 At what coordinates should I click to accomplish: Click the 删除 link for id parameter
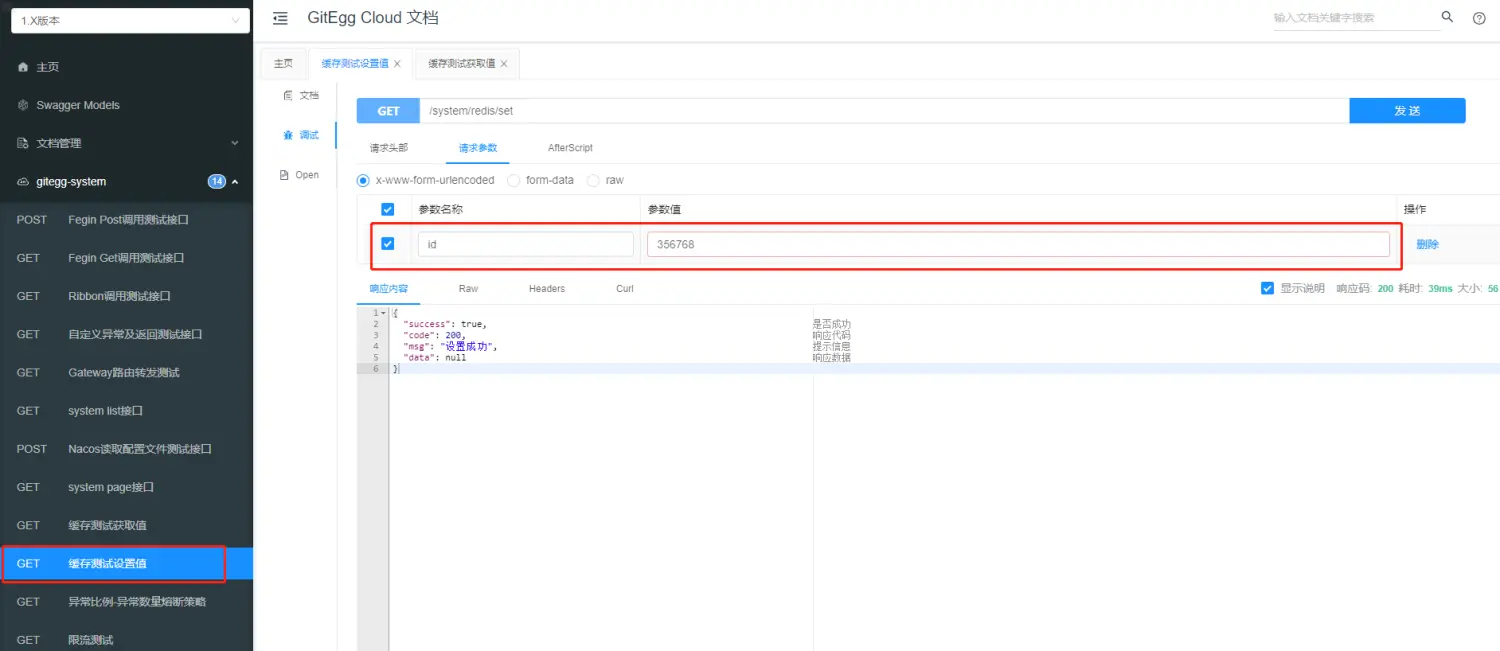[1427, 244]
